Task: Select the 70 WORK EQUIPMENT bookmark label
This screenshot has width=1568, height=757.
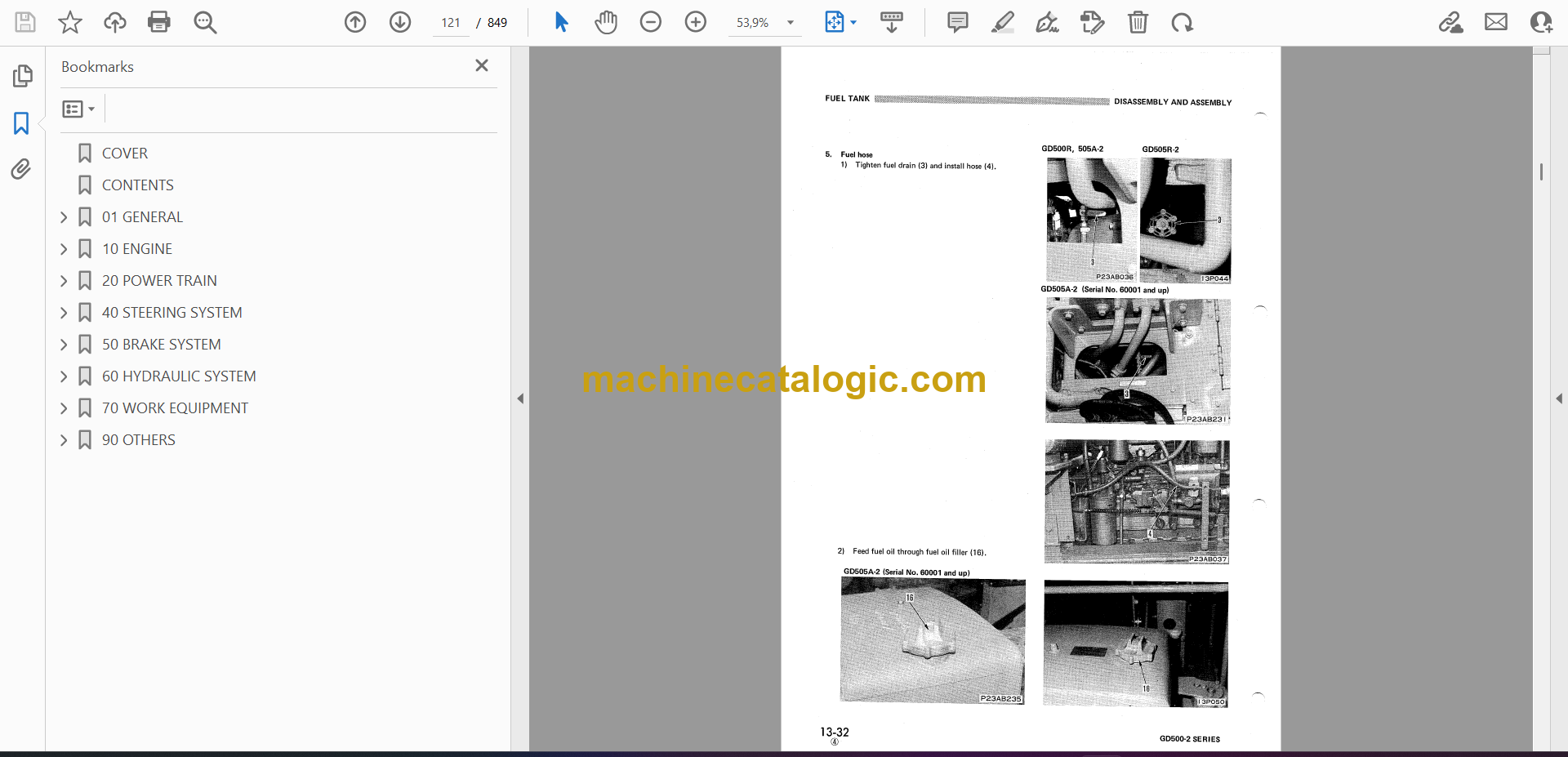Action: [175, 408]
